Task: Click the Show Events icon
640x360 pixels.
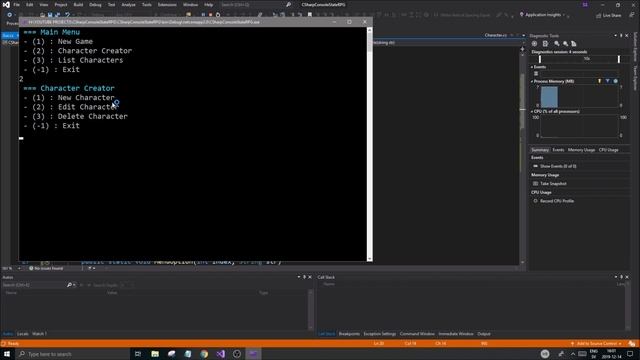Action: (536, 166)
